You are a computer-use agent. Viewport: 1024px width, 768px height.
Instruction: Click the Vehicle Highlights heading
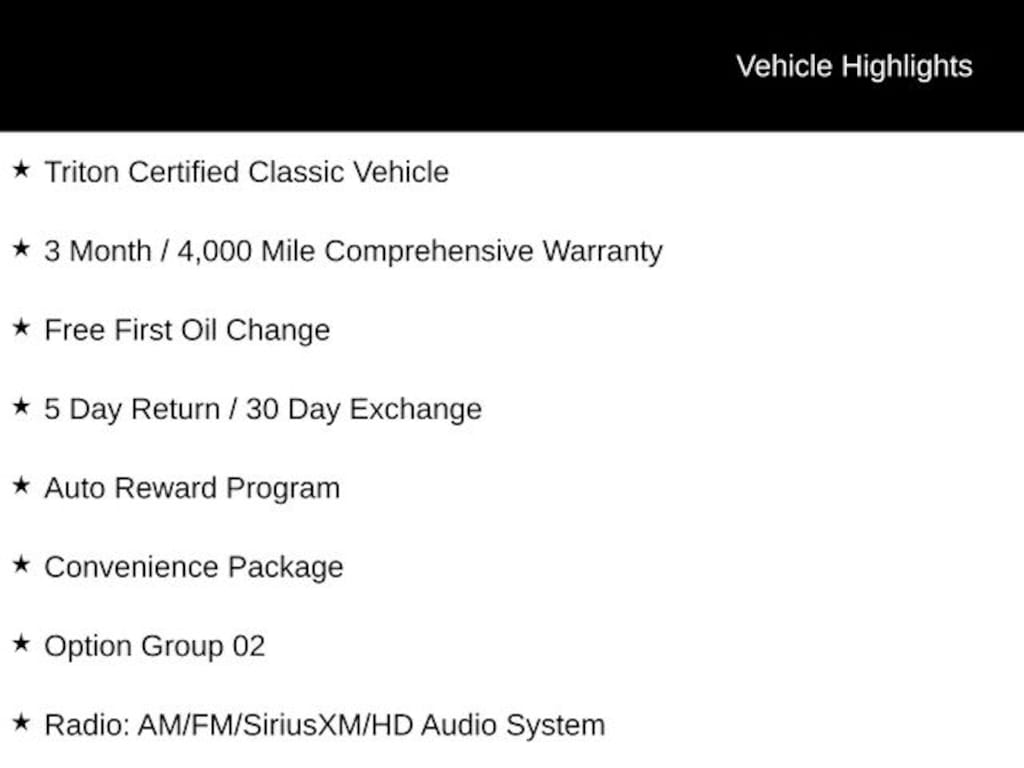[854, 66]
